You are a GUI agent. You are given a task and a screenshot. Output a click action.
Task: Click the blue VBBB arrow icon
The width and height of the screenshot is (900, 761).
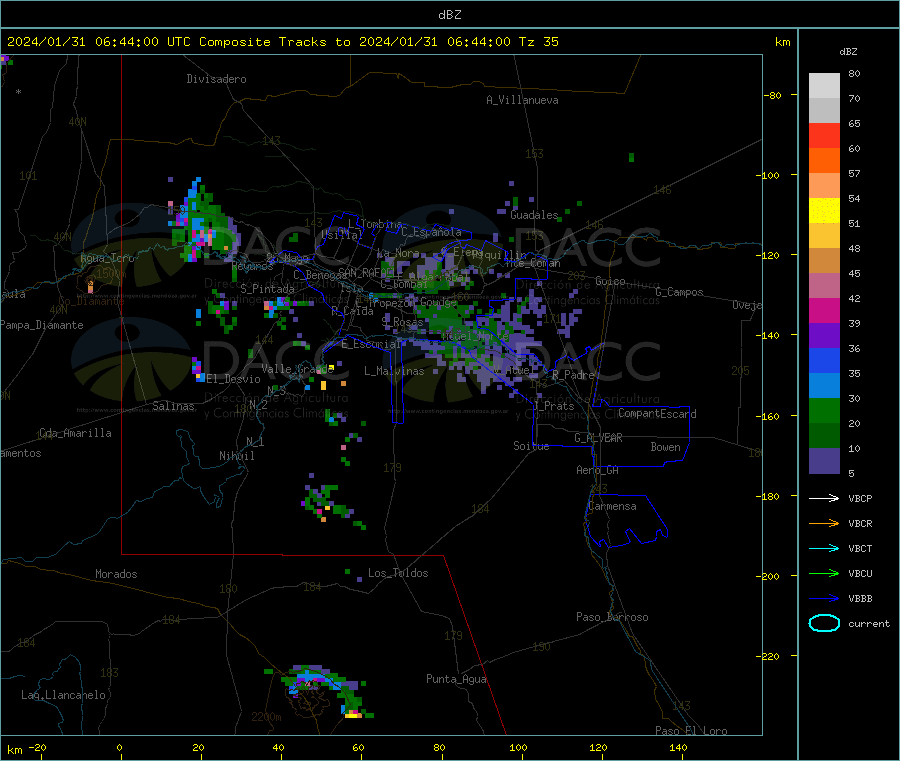click(x=824, y=598)
